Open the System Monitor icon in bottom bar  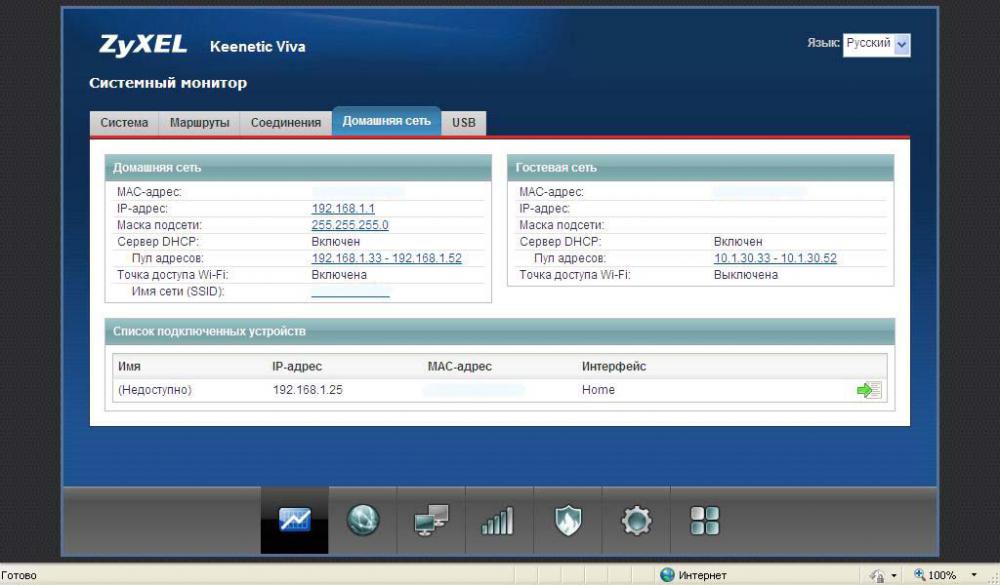[x=295, y=520]
